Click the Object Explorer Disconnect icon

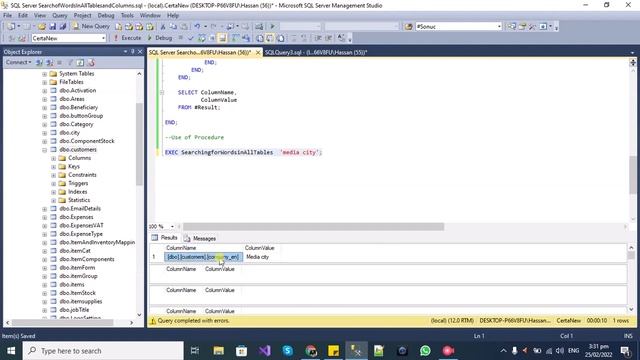[49, 62]
